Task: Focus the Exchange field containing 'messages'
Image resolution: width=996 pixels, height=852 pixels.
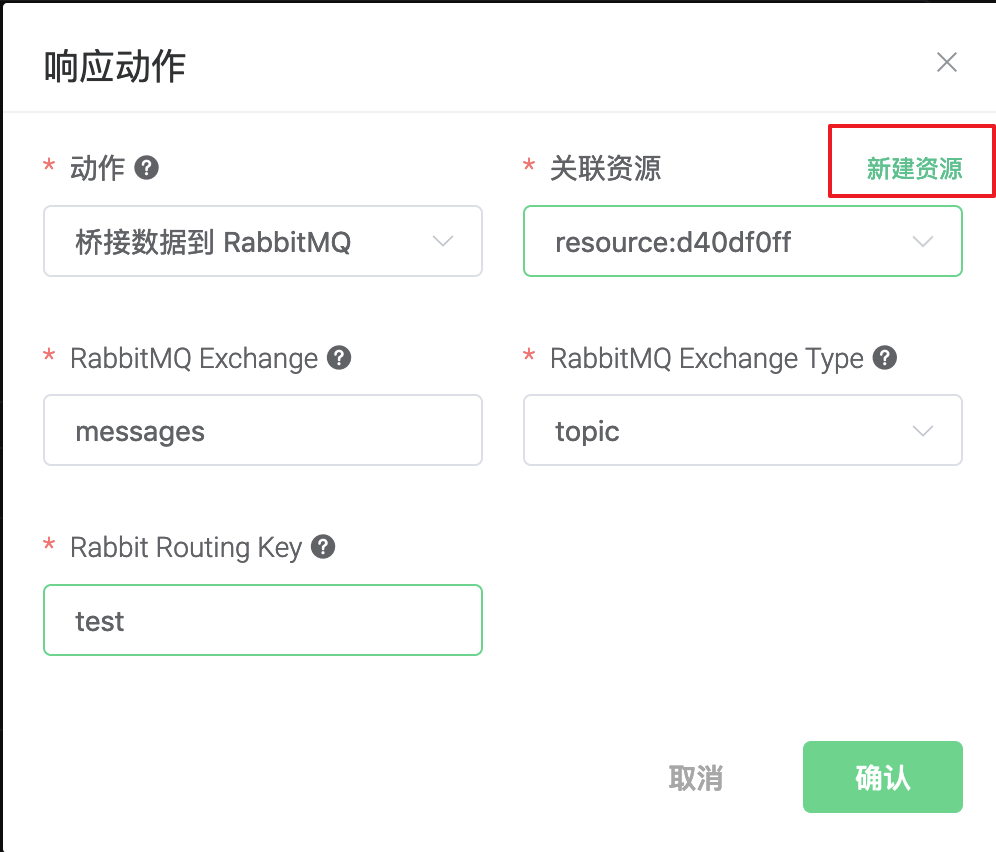Action: coord(262,431)
